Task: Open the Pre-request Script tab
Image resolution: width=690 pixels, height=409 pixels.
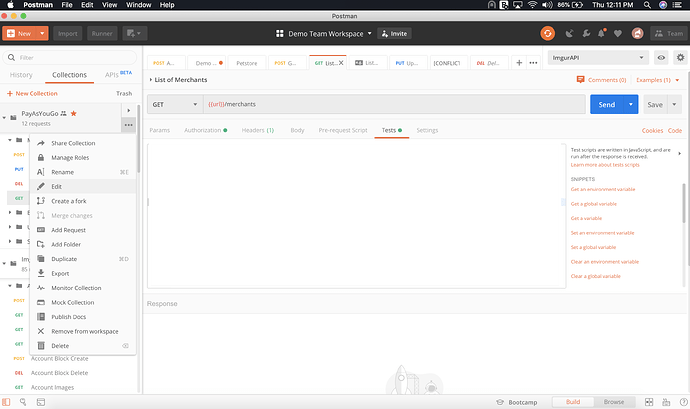Action: [343, 130]
